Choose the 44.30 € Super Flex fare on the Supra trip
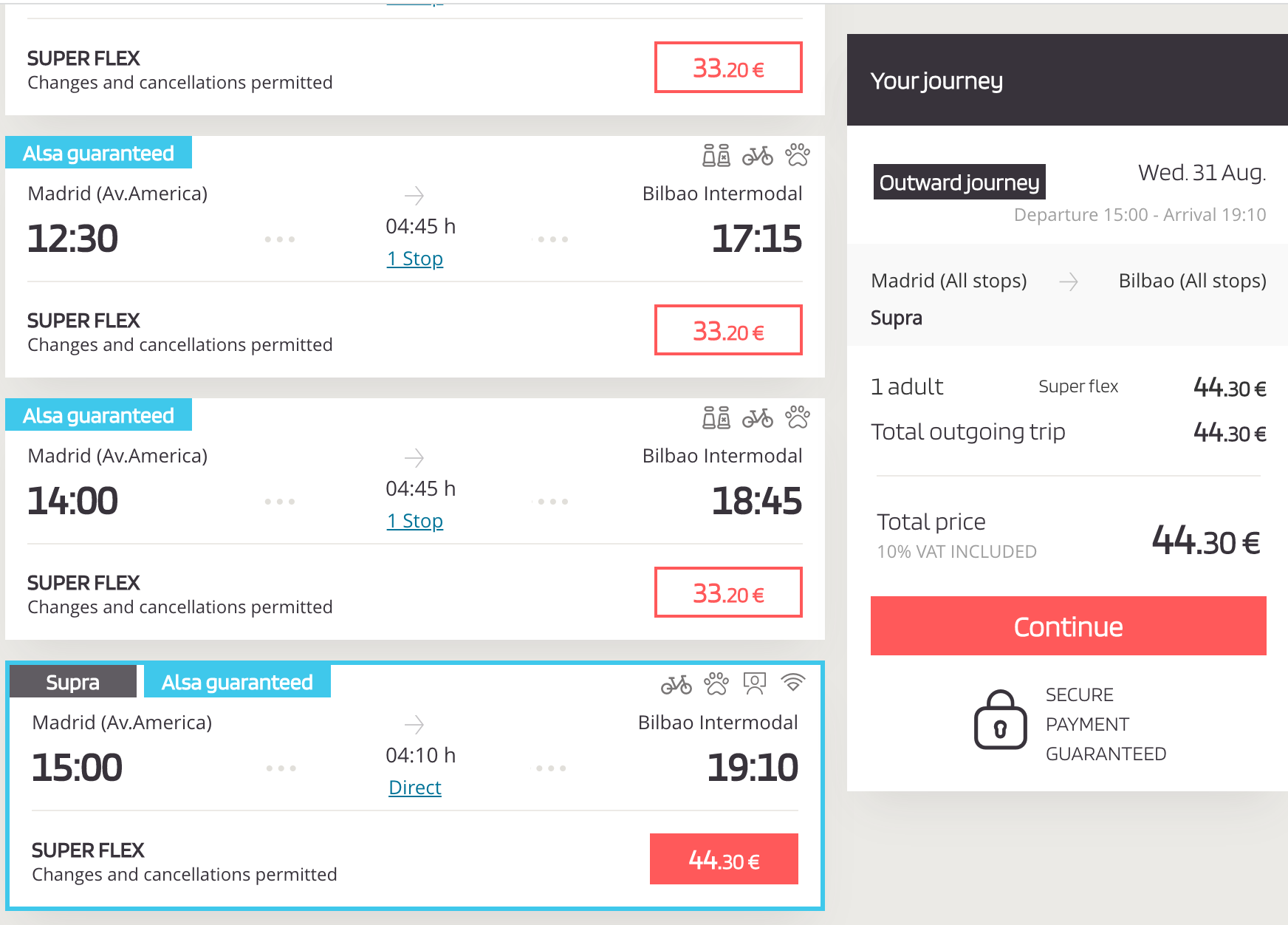Viewport: 1288px width, 925px height. (724, 859)
